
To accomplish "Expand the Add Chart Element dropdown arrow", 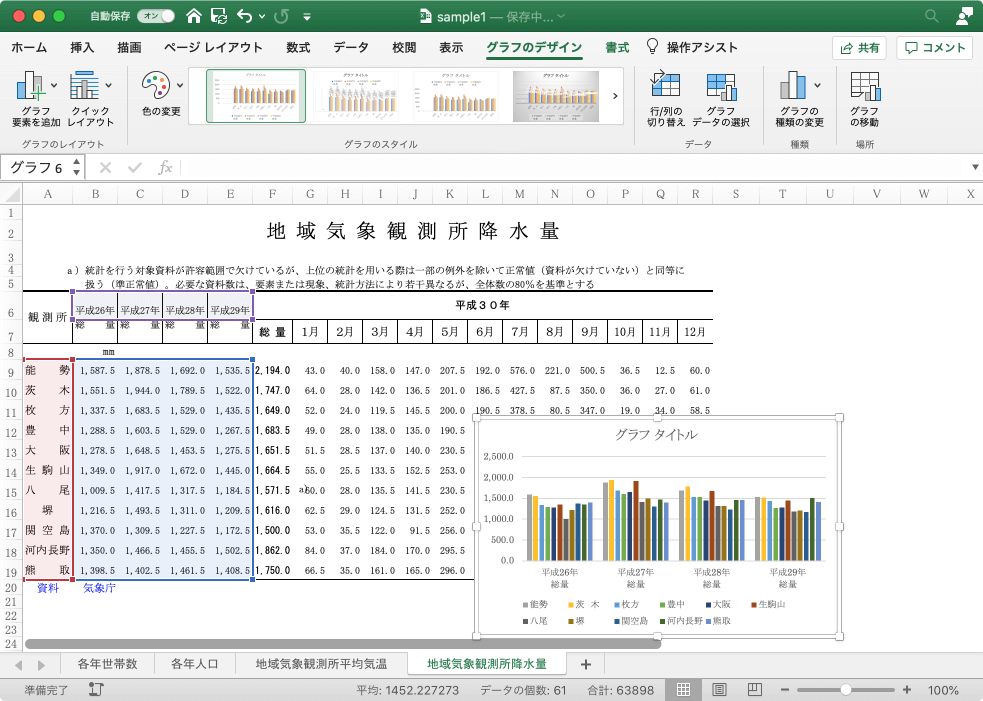I will pos(54,85).
